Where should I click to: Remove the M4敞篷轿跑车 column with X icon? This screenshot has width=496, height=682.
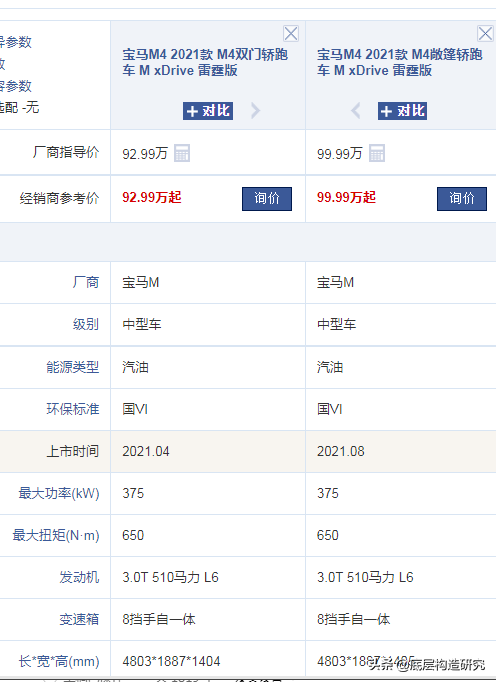tap(485, 33)
